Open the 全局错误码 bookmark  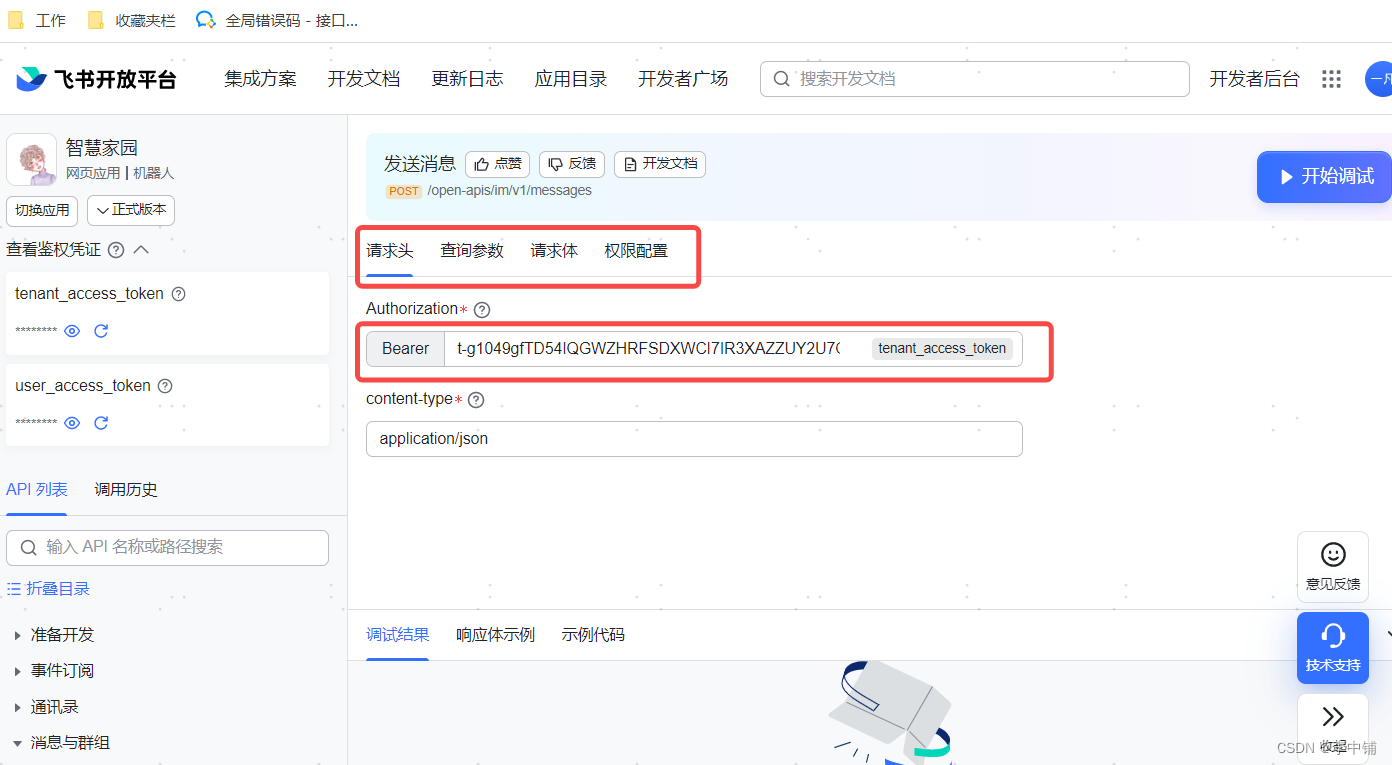click(277, 20)
